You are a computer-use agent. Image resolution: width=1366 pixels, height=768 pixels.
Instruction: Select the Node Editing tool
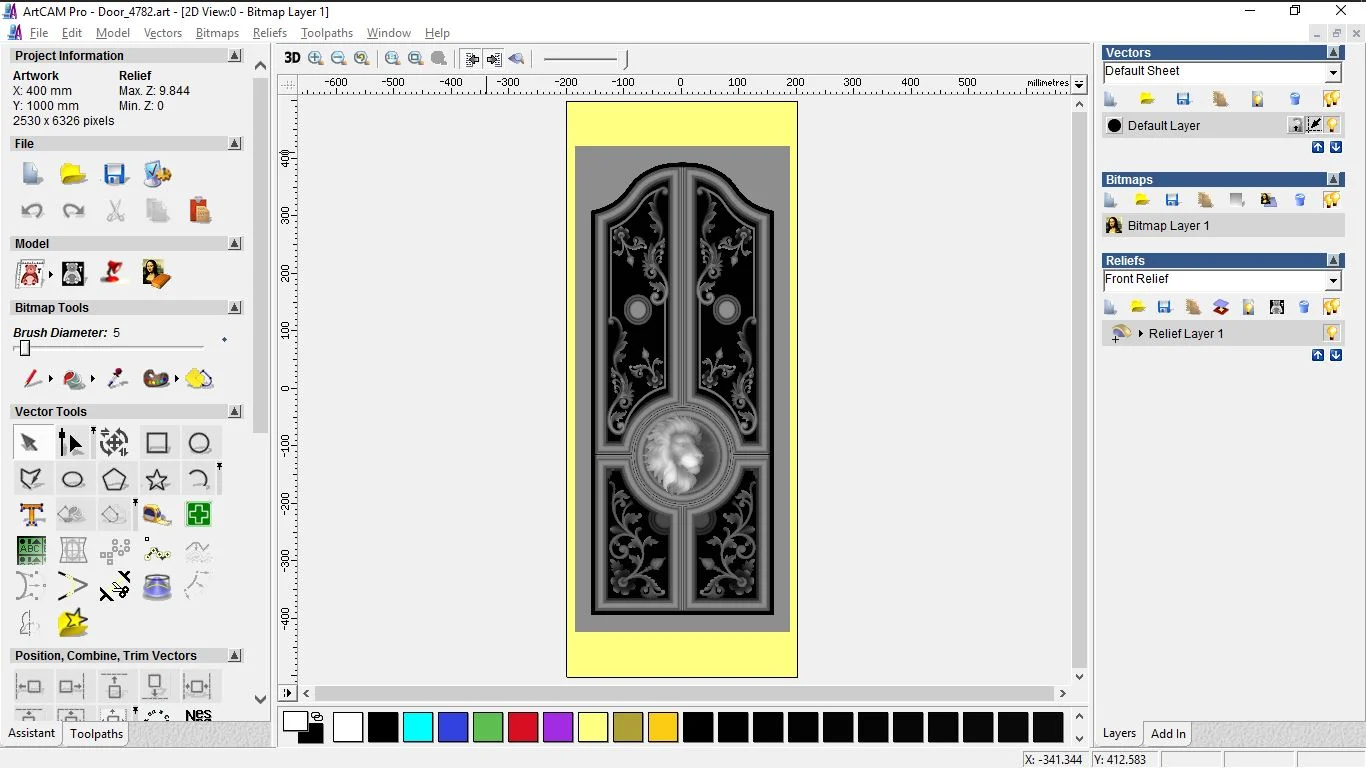[x=71, y=443]
